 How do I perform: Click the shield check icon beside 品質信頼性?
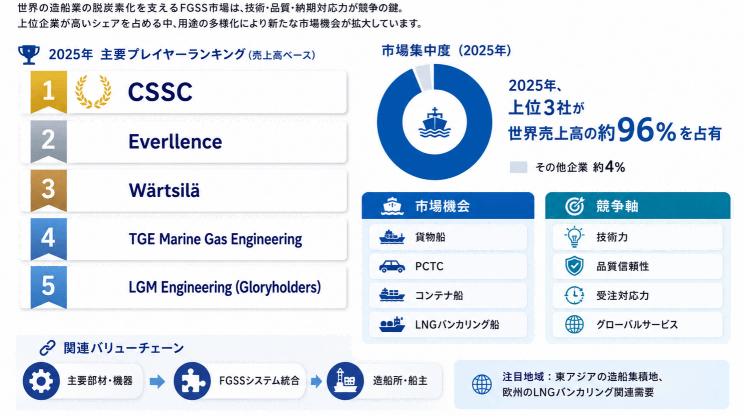[x=574, y=266]
